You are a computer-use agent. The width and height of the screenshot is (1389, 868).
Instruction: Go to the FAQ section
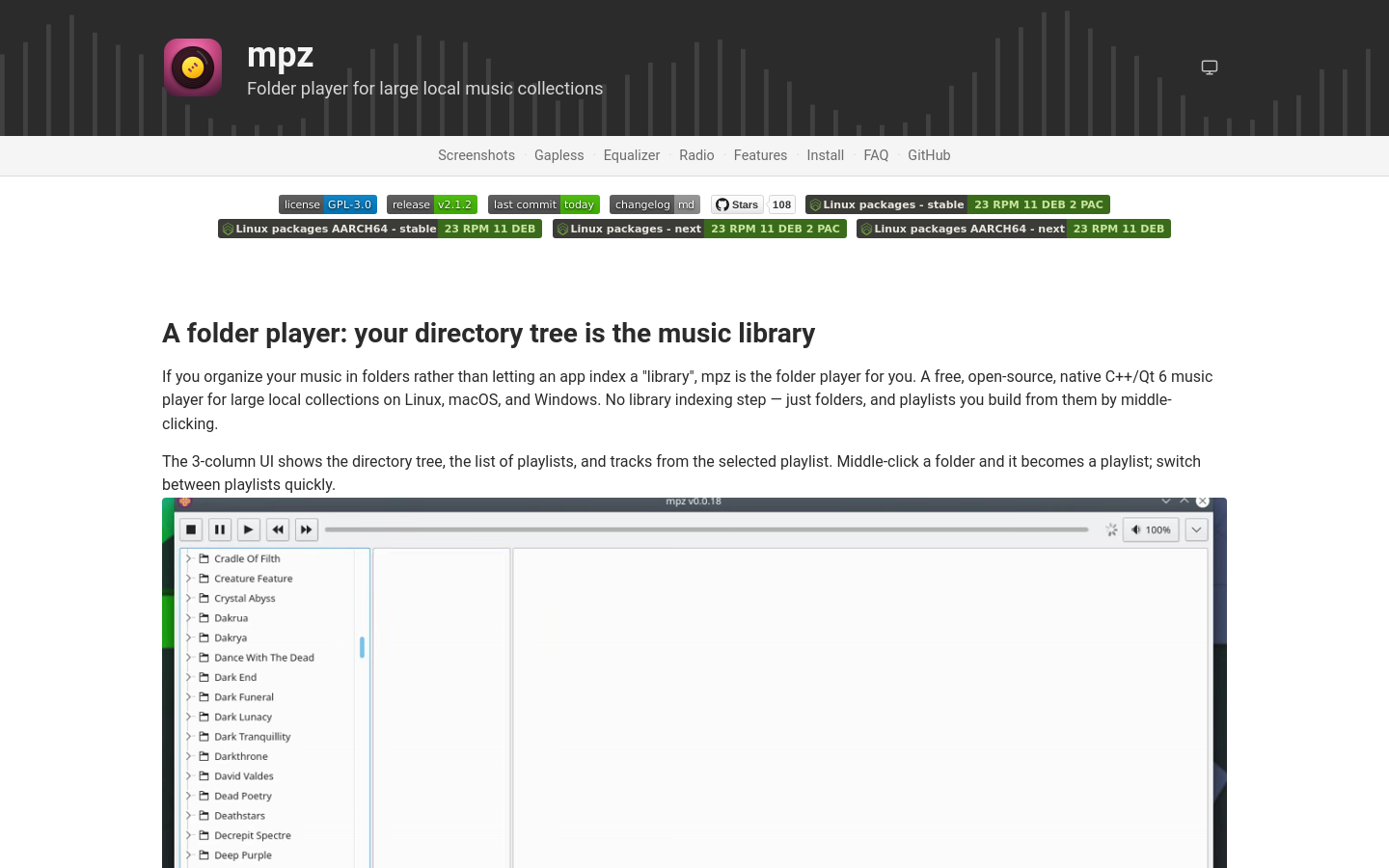(876, 155)
